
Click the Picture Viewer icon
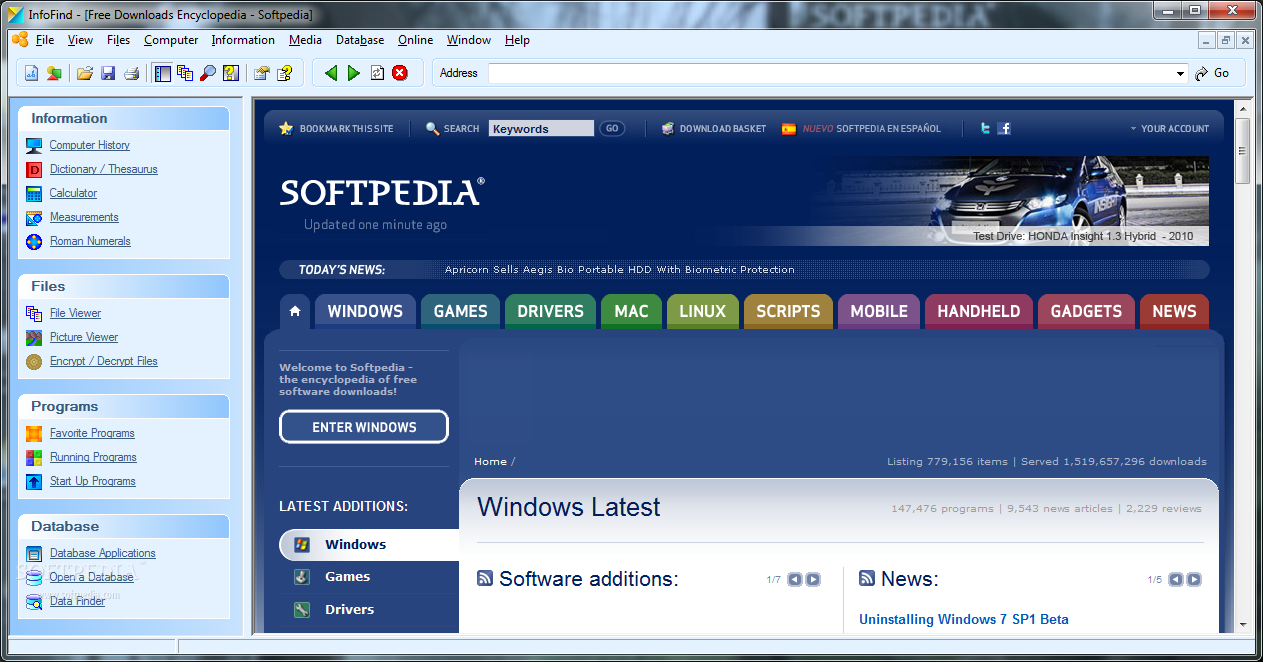point(34,337)
